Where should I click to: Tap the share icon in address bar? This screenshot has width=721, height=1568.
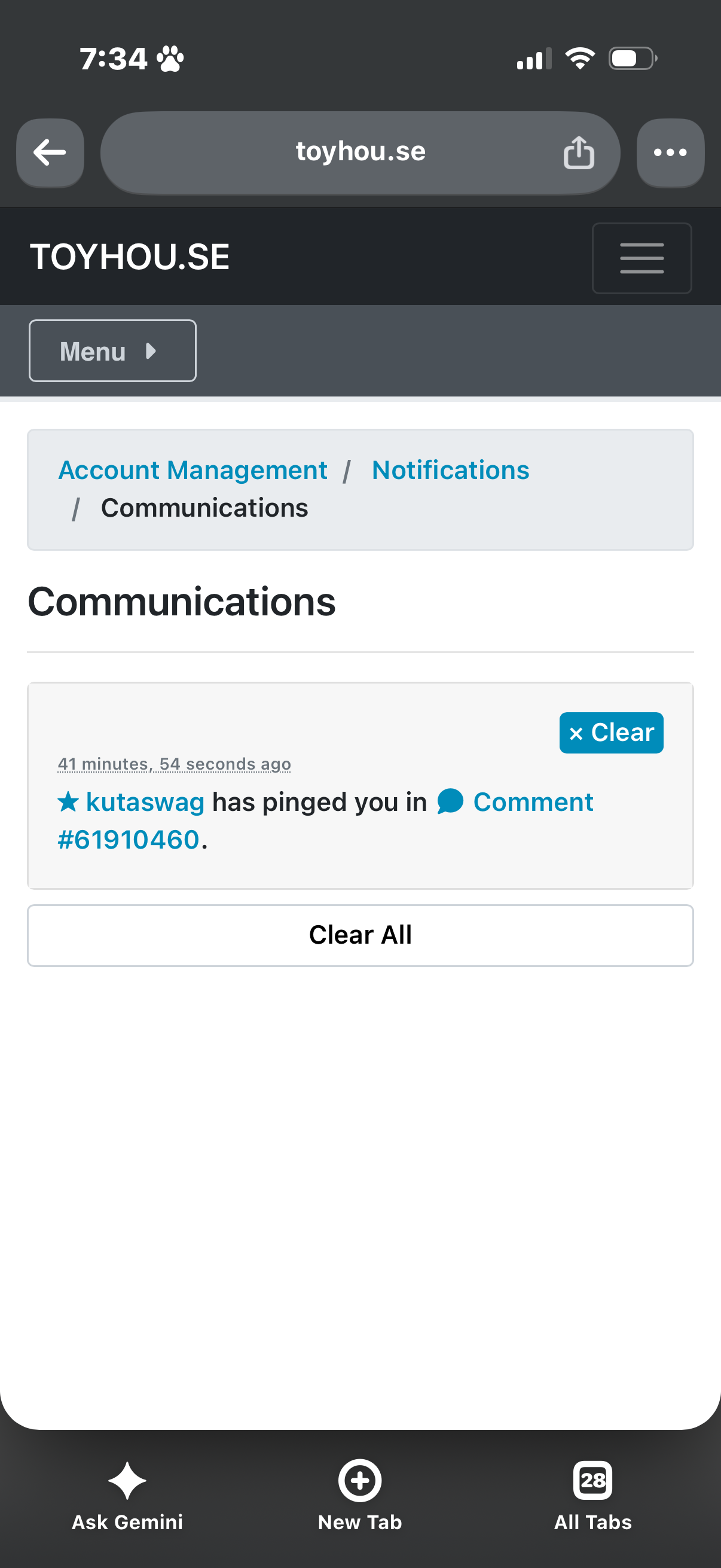click(578, 152)
